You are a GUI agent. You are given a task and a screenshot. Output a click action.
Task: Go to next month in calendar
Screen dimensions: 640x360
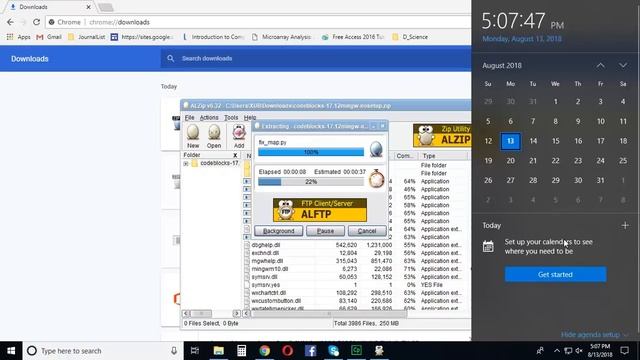[x=623, y=65]
